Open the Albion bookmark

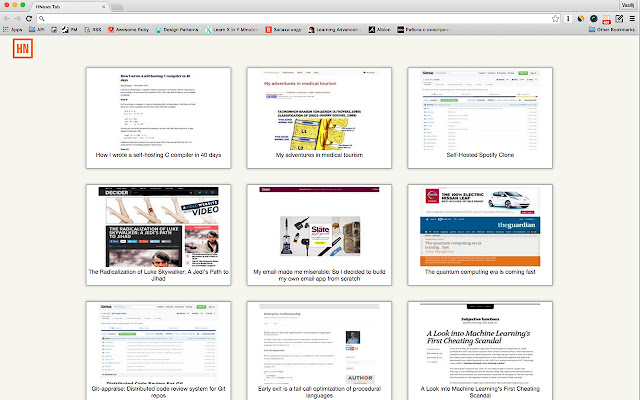tap(380, 29)
